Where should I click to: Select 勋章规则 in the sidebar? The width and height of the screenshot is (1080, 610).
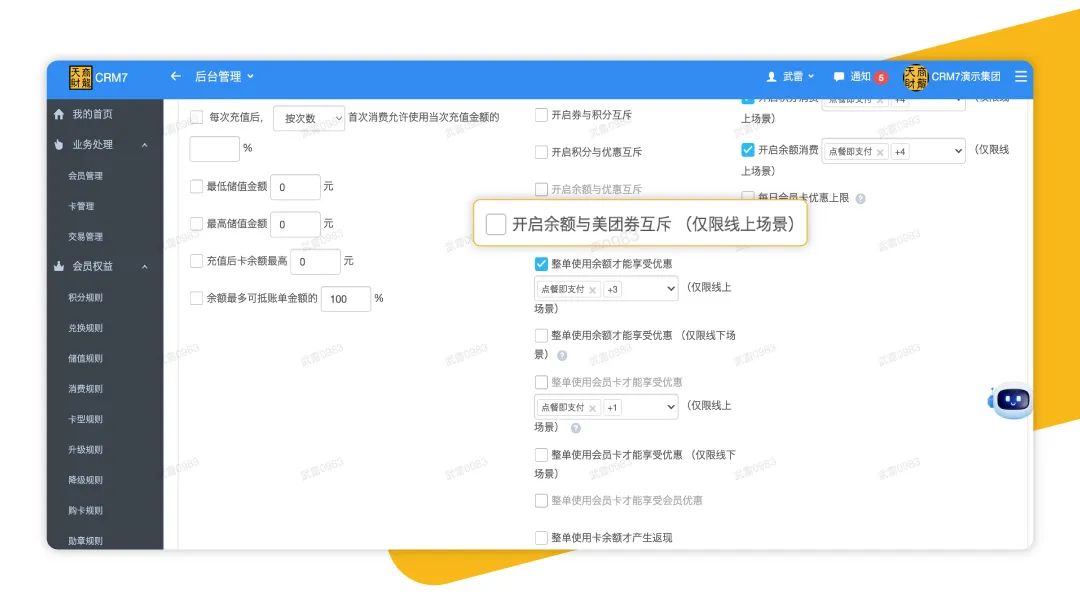pos(85,540)
